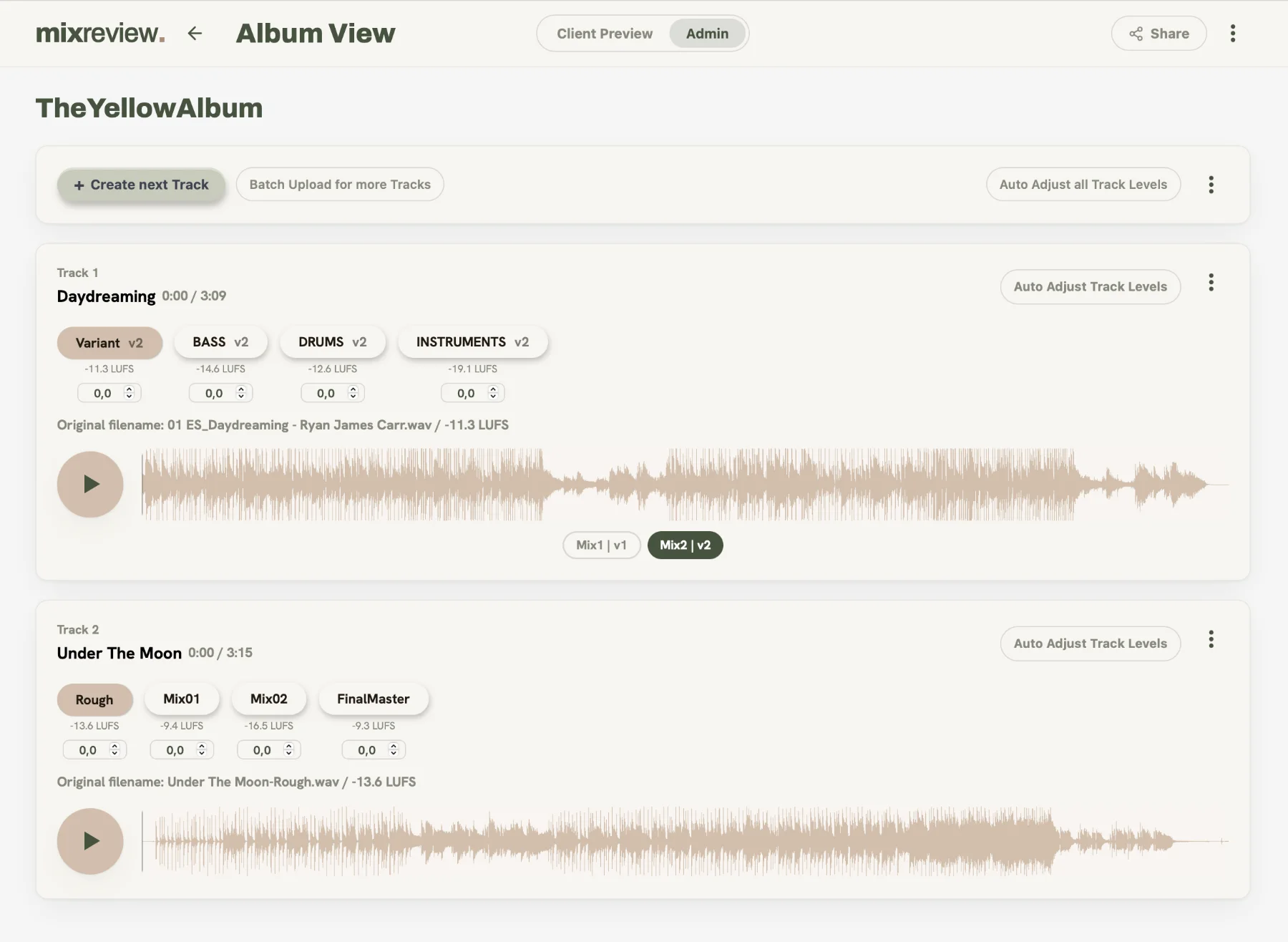The width and height of the screenshot is (1288, 942).
Task: Click the -9.4 LUFS label under Mix01
Action: coord(182,726)
